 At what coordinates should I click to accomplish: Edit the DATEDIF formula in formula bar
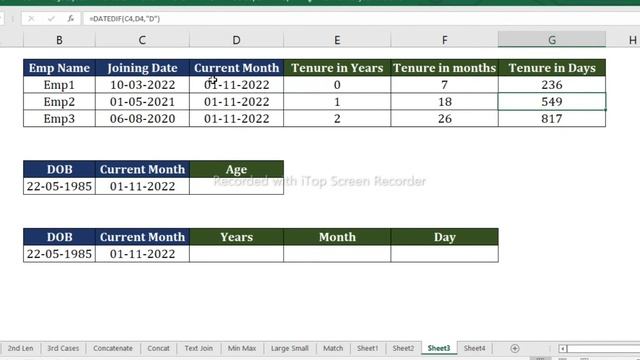click(x=361, y=19)
